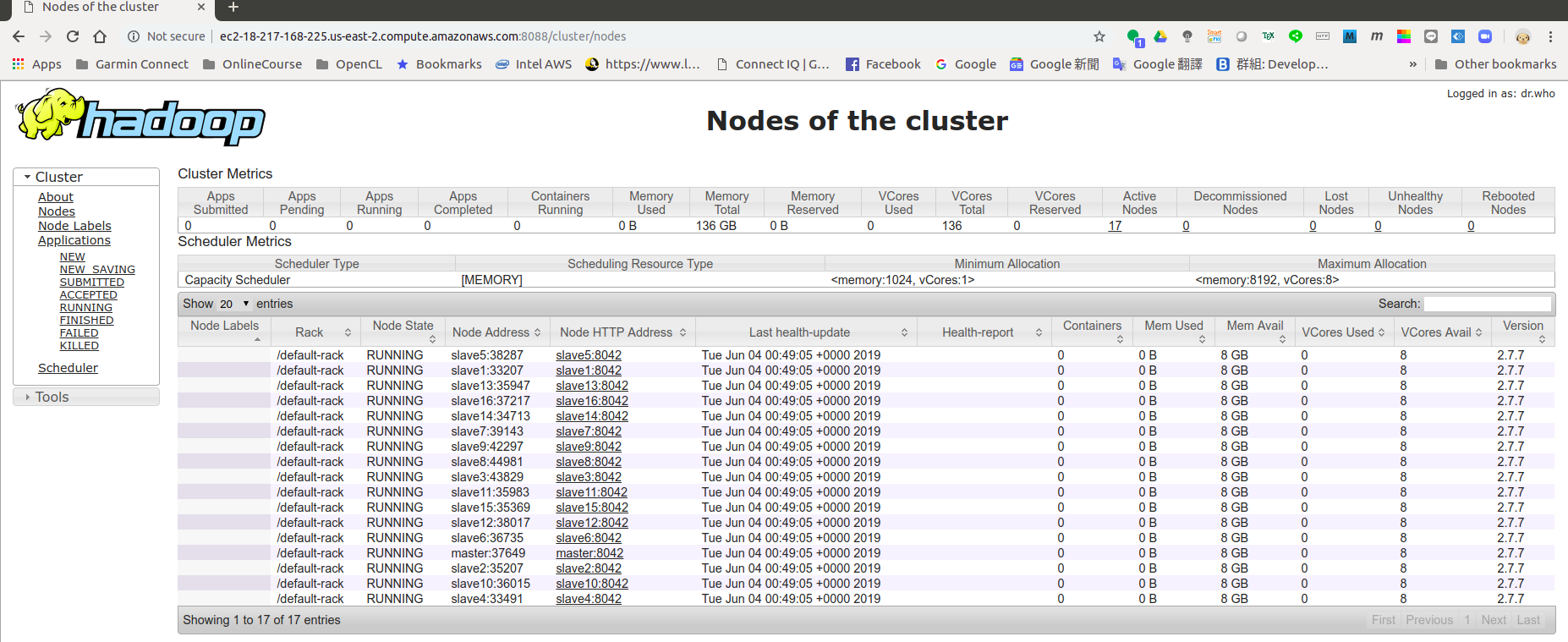1568x642 pixels.
Task: Expand the Tools sidebar section
Action: point(86,397)
